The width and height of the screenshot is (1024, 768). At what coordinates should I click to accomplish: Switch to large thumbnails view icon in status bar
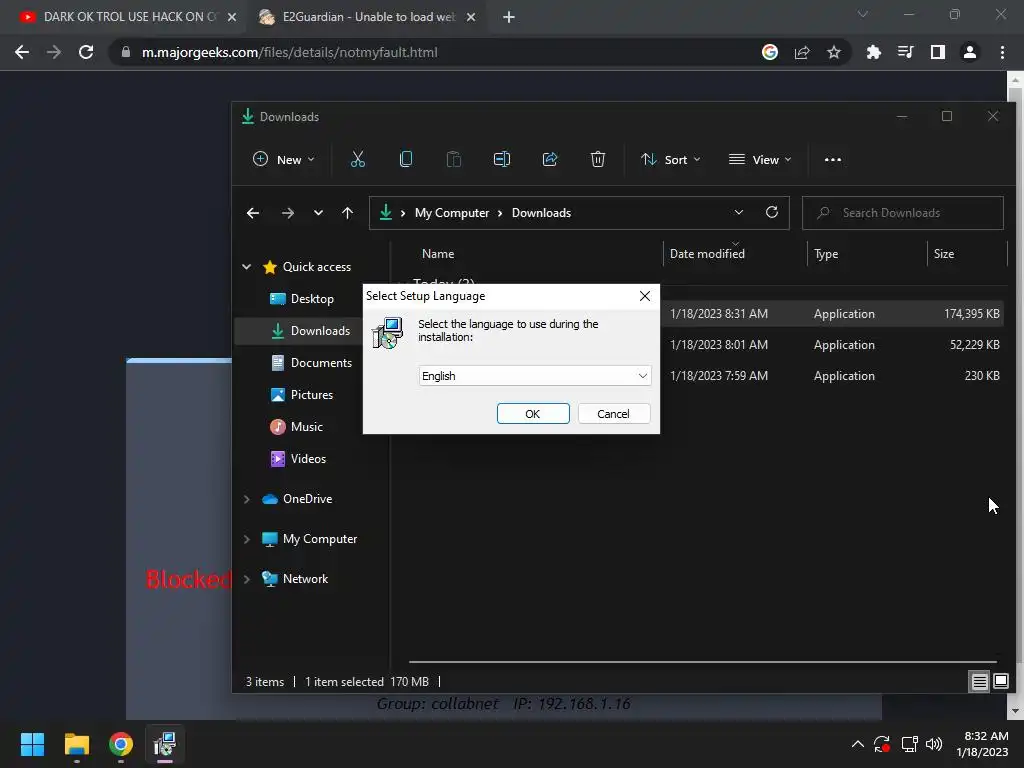(x=1000, y=682)
